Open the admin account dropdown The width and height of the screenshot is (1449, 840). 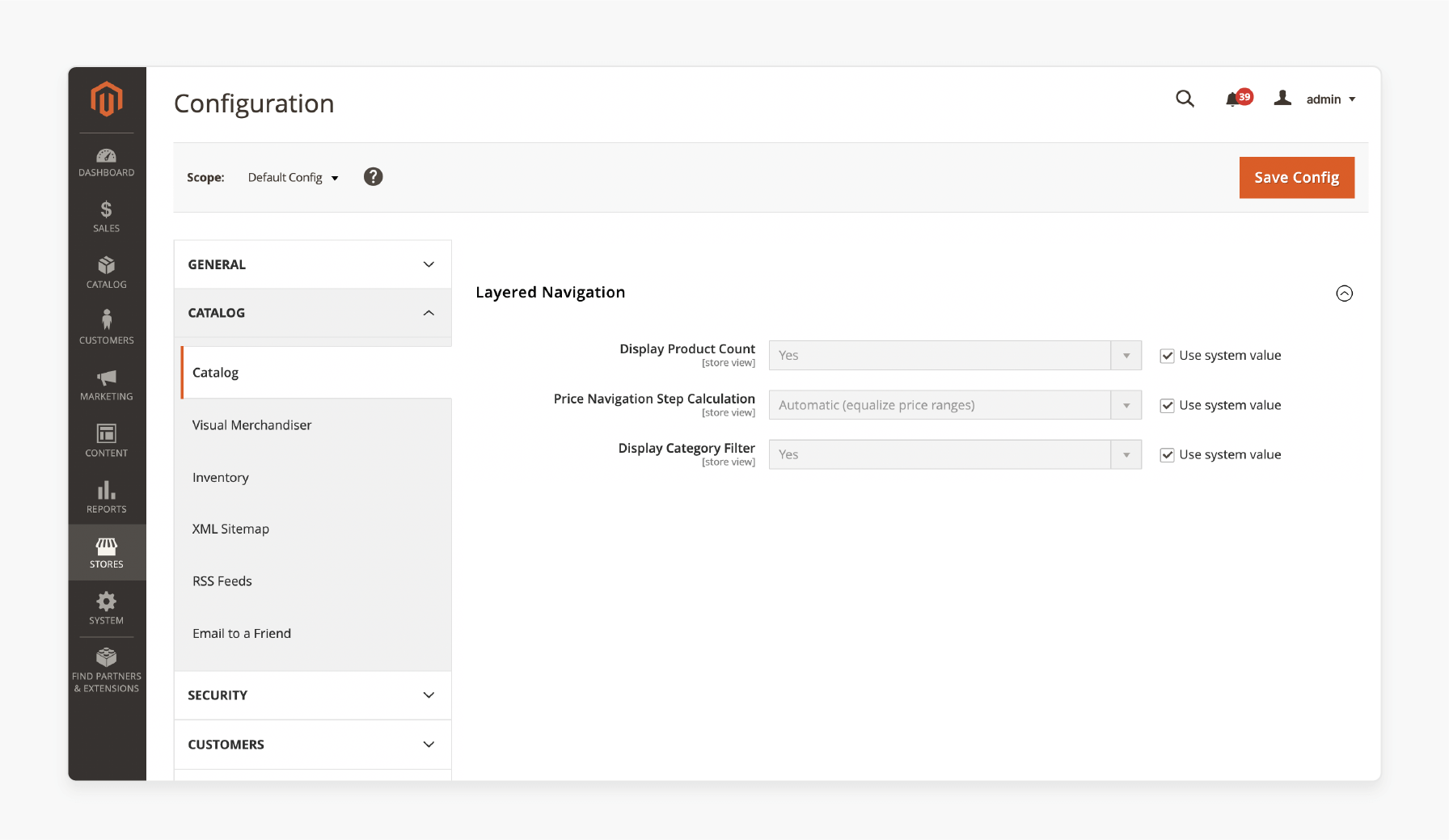1330,99
